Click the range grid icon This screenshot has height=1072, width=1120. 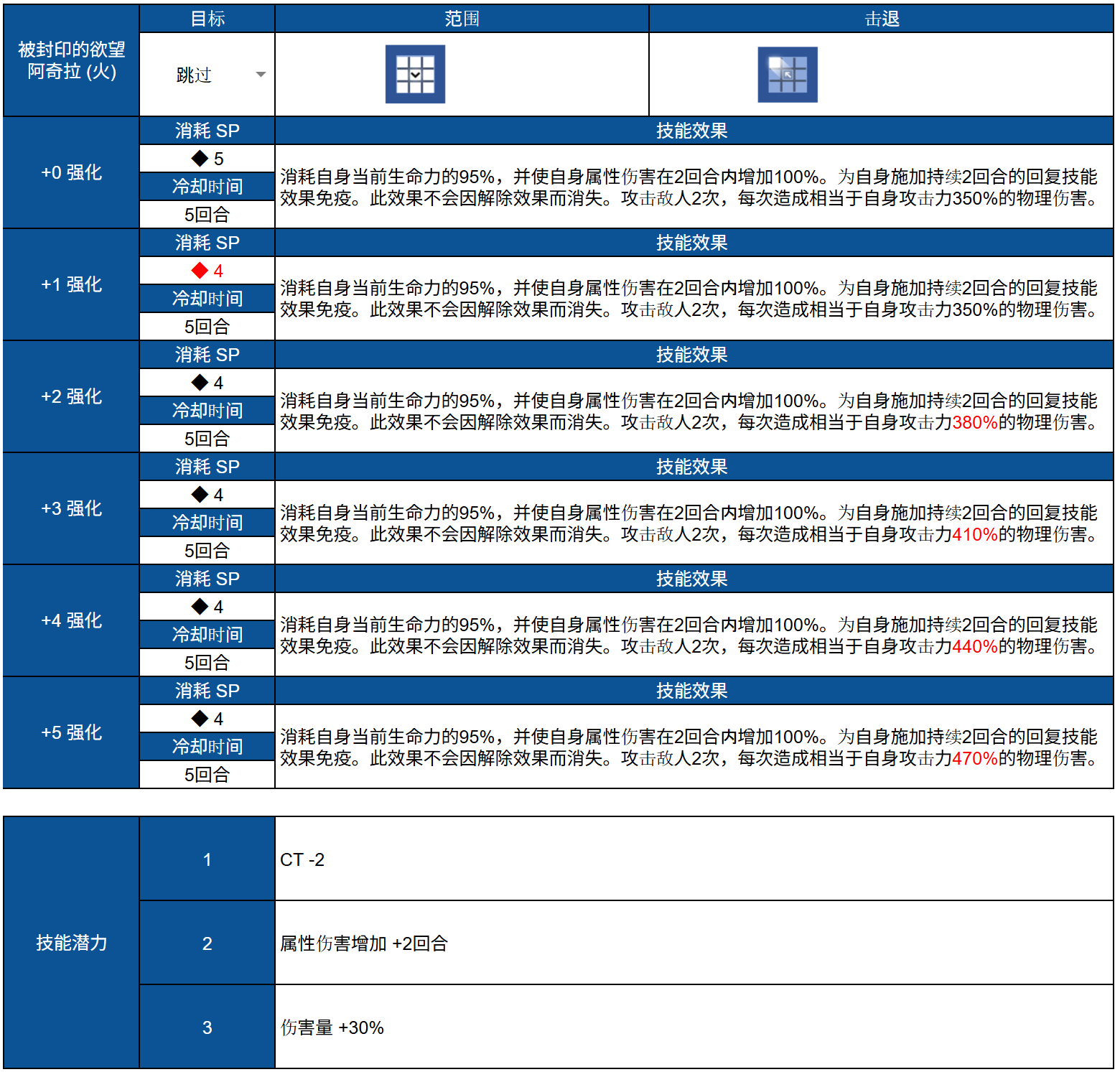click(415, 74)
